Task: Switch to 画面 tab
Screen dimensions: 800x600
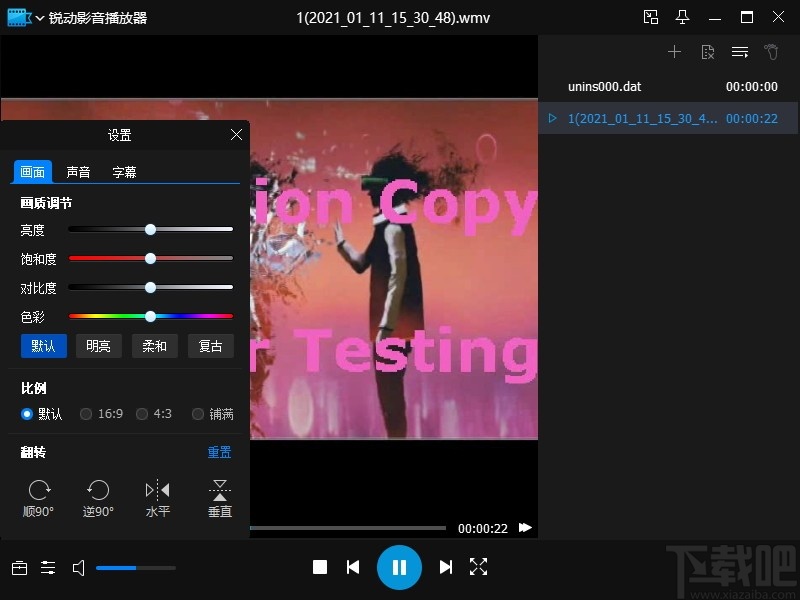Action: pos(32,172)
